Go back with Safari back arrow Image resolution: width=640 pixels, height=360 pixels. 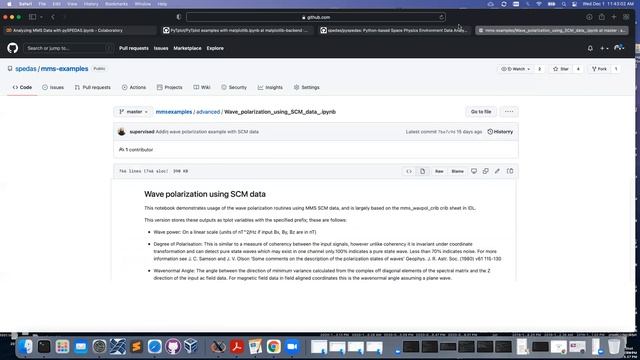click(x=53, y=17)
